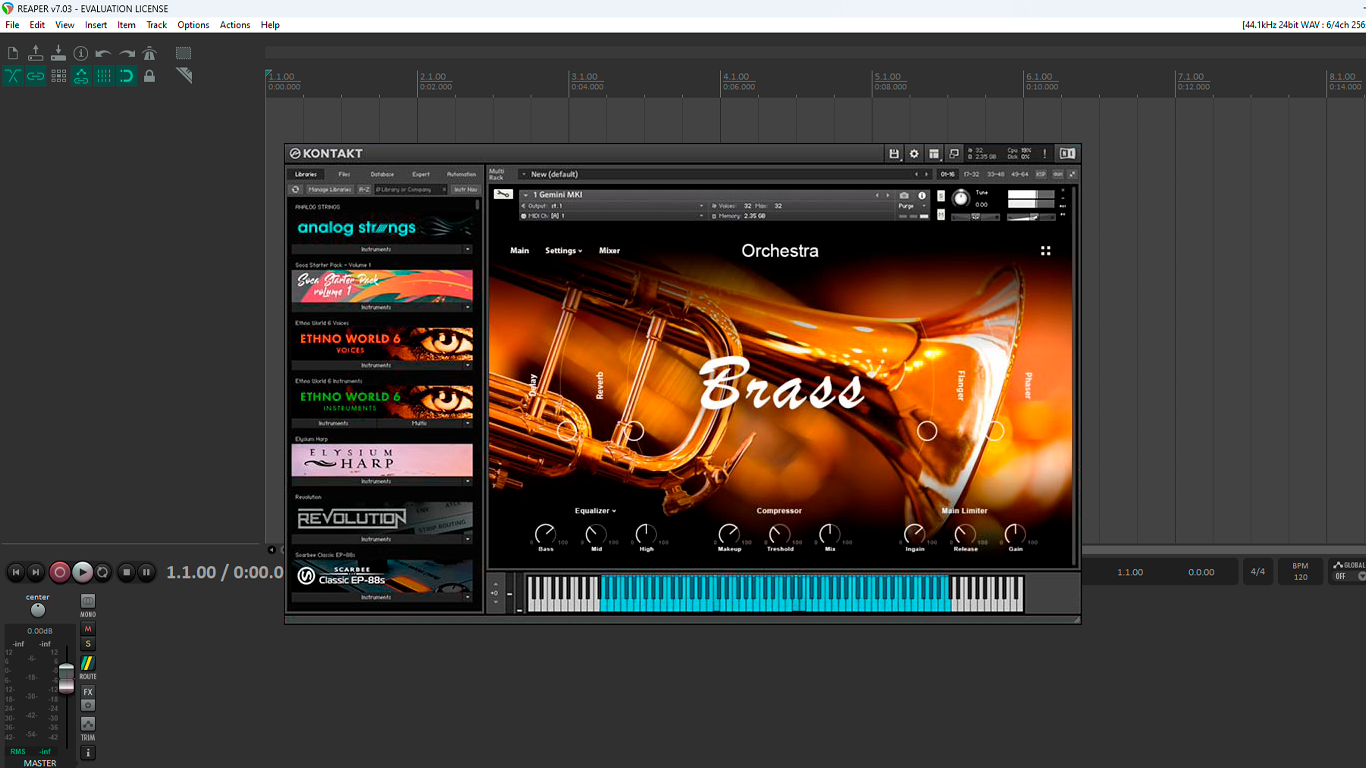Open Project Settings info icon in toolbar
This screenshot has width=1366, height=768.
click(81, 53)
